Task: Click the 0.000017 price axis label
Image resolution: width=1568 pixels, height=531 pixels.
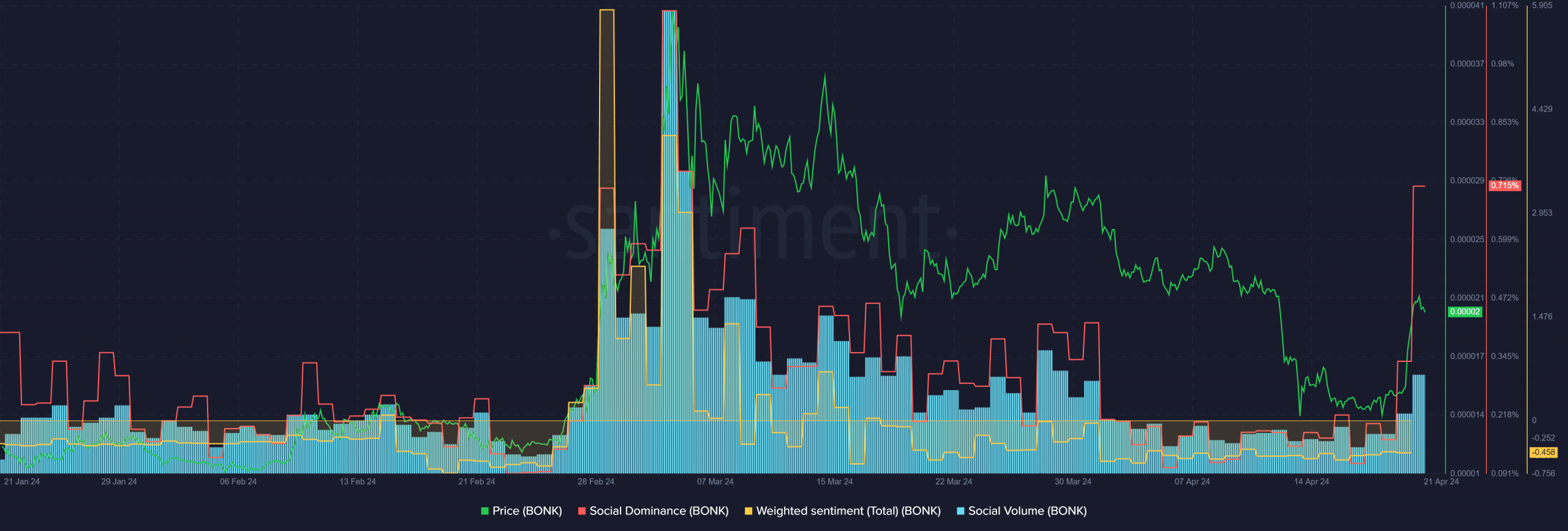Action: (x=1467, y=356)
